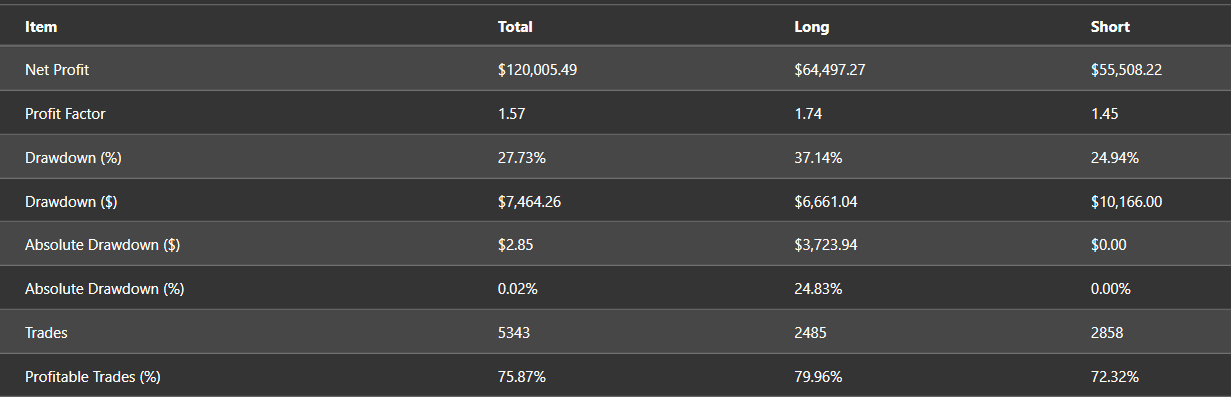Click the Total column header
This screenshot has width=1231, height=397.
click(x=515, y=27)
